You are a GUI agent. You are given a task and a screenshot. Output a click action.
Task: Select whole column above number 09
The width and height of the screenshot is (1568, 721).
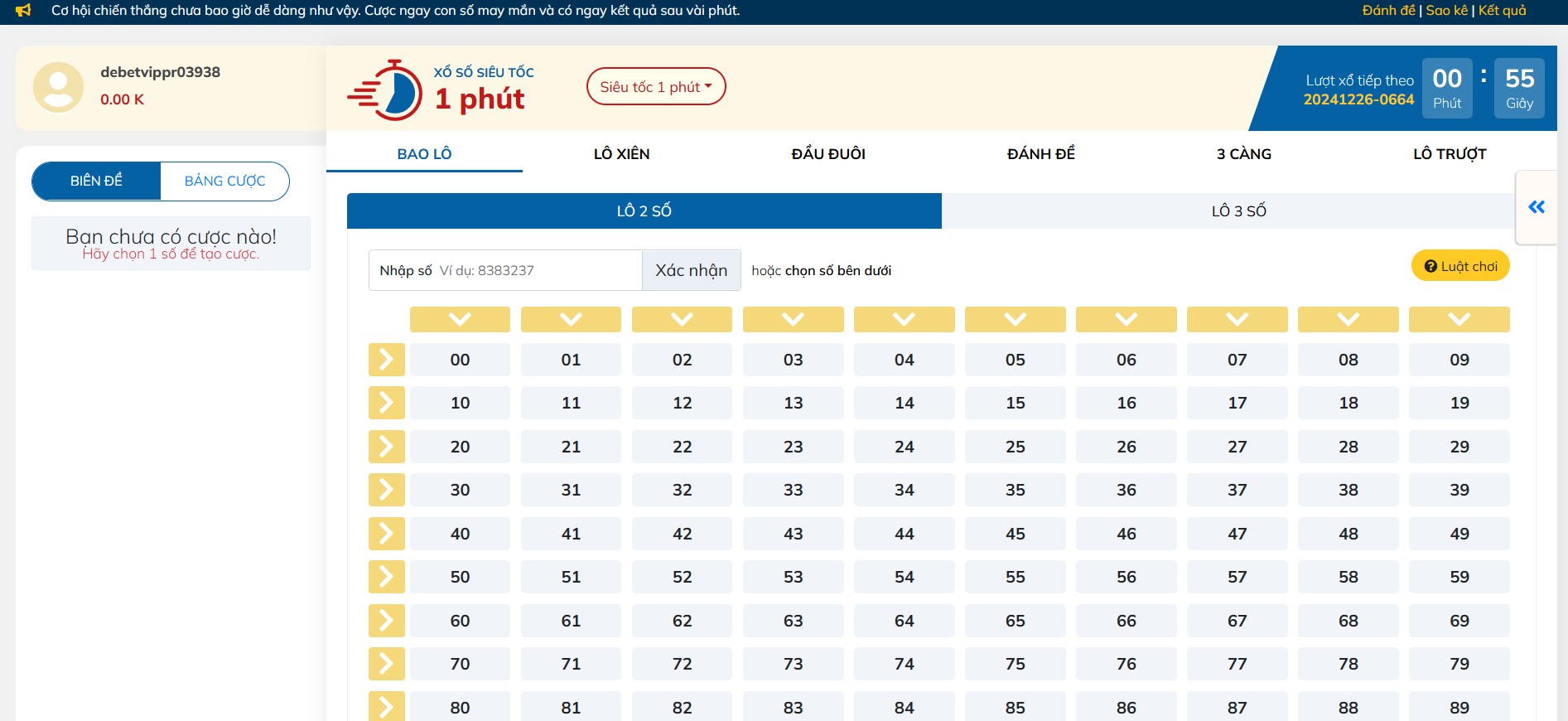(1459, 319)
